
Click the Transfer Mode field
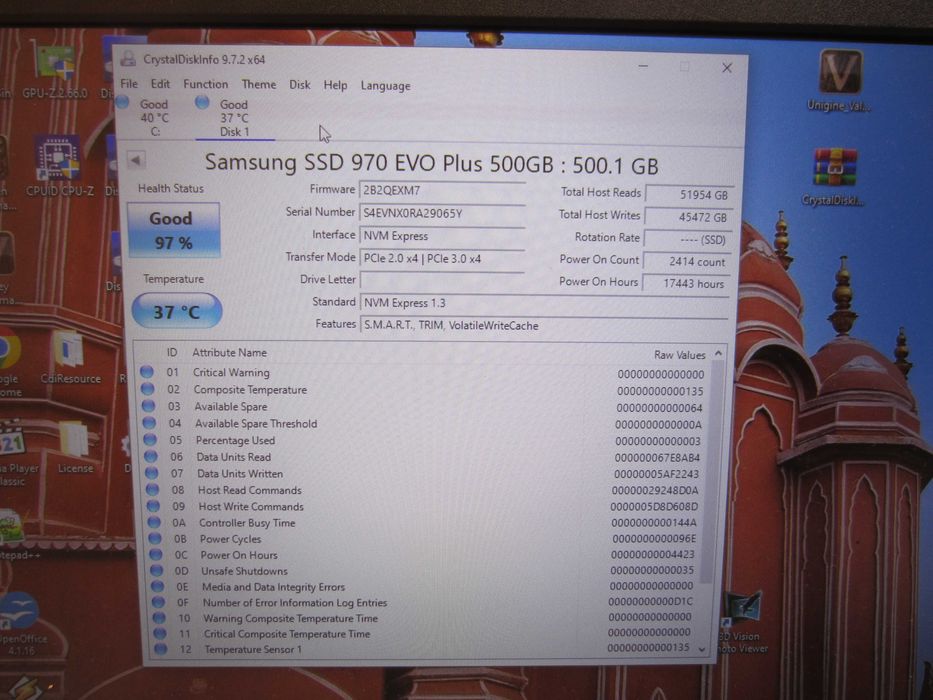coord(442,258)
